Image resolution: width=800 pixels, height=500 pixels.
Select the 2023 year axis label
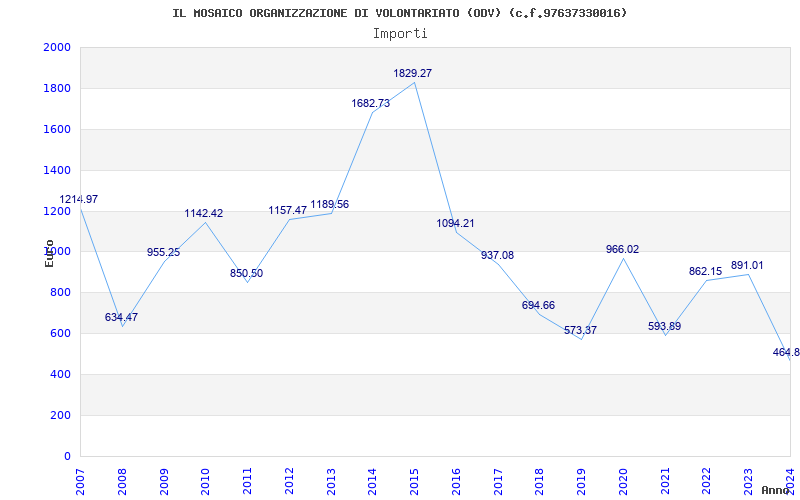(748, 482)
